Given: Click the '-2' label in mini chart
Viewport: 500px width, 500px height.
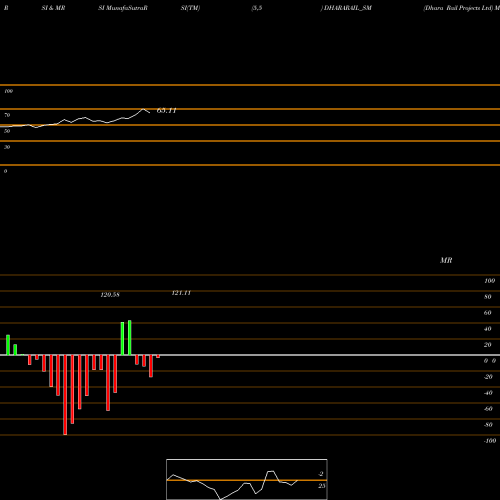Looking at the screenshot, I should coord(321,474).
